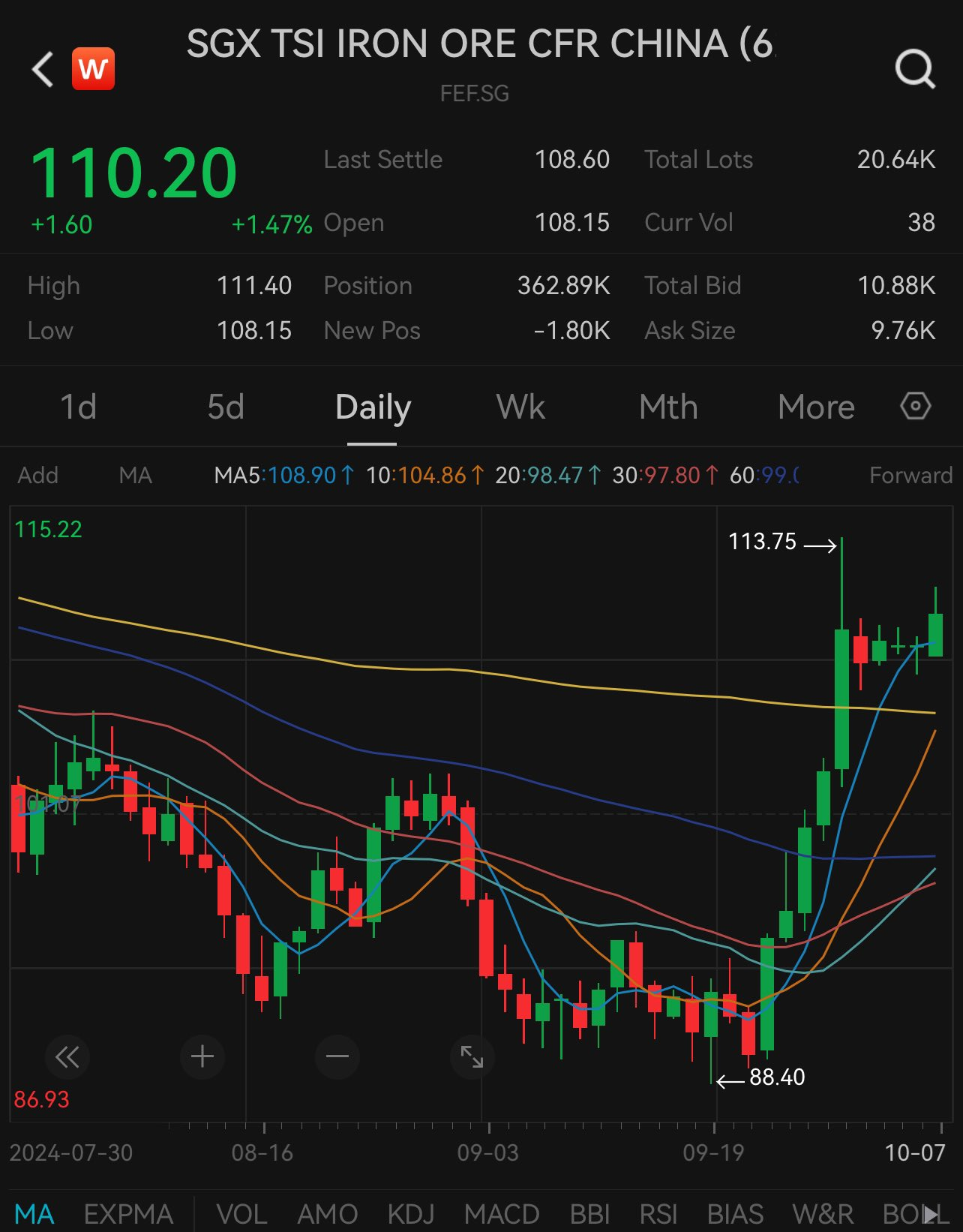Image resolution: width=963 pixels, height=1232 pixels.
Task: Tap the back arrow icon
Action: (x=43, y=70)
